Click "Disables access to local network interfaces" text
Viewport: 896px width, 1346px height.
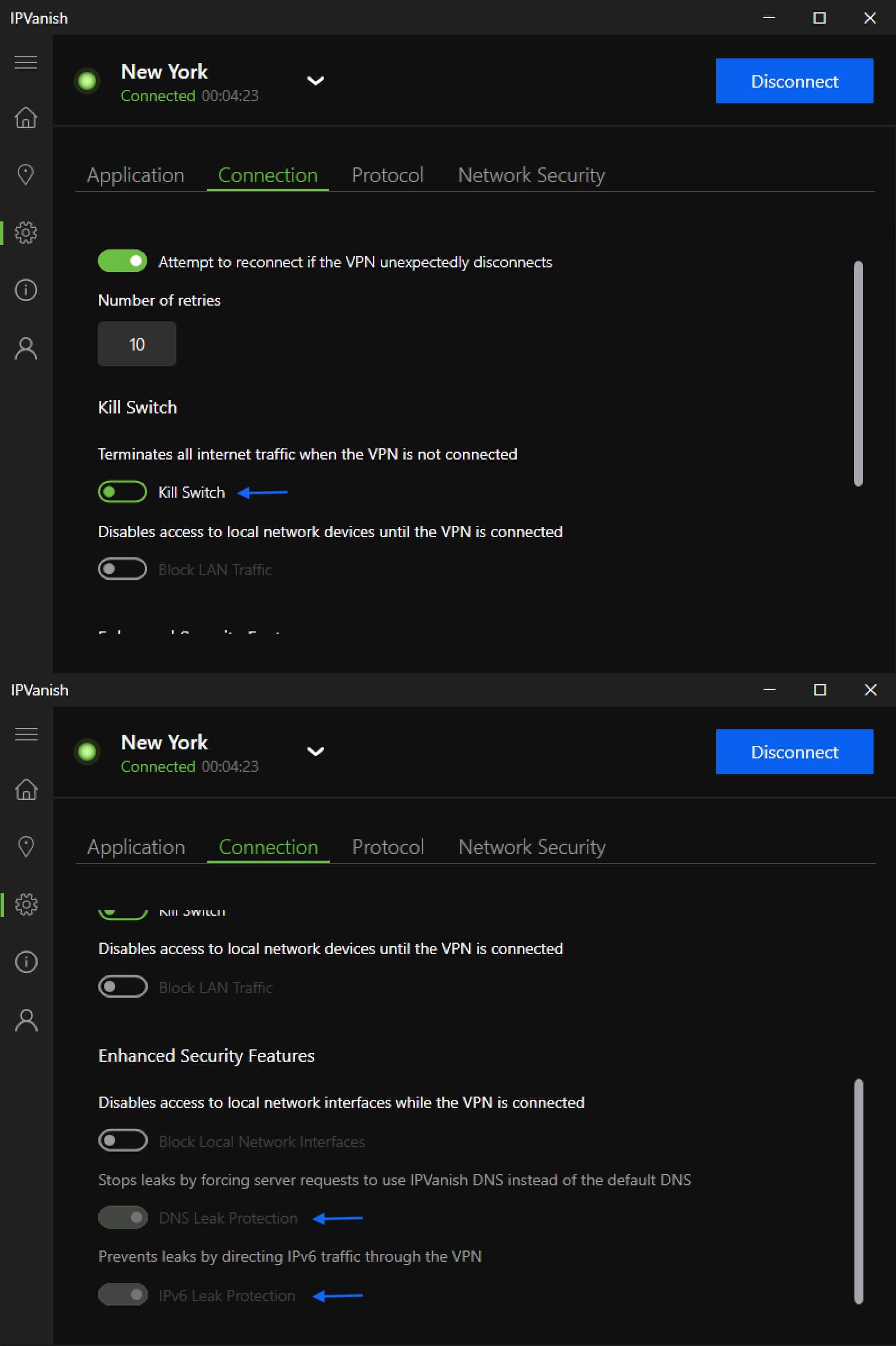click(341, 1102)
